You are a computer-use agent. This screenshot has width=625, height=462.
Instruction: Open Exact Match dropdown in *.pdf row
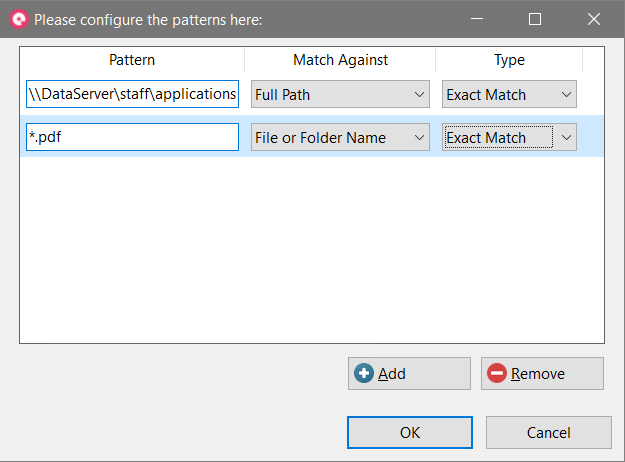(x=509, y=138)
